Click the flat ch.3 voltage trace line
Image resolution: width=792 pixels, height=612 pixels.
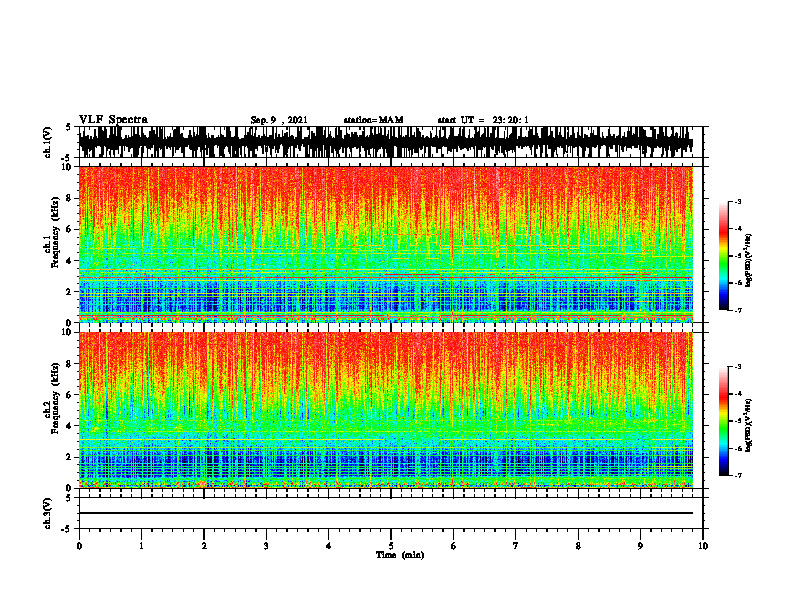coord(386,513)
